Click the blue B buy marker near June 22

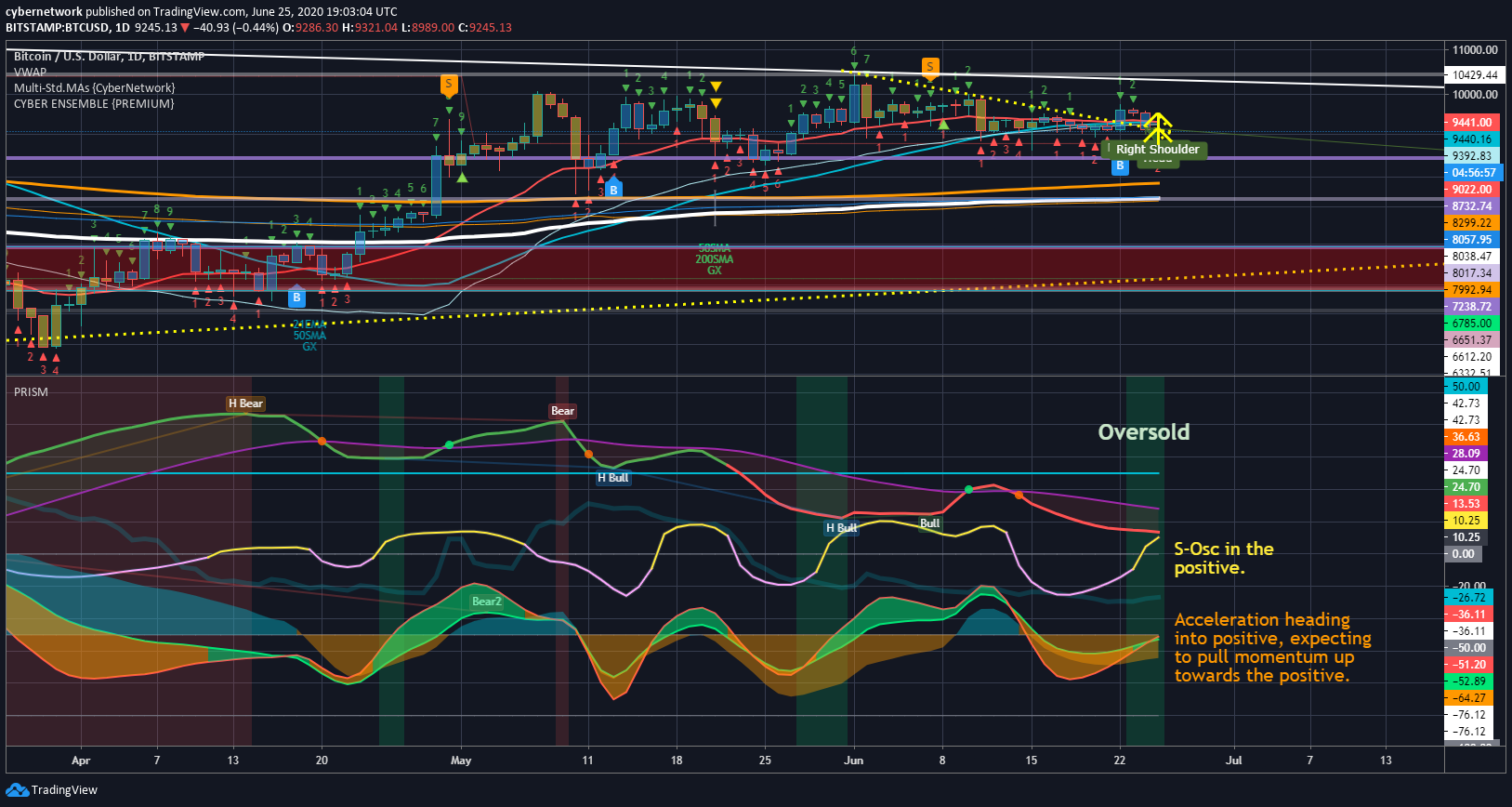[x=1120, y=165]
